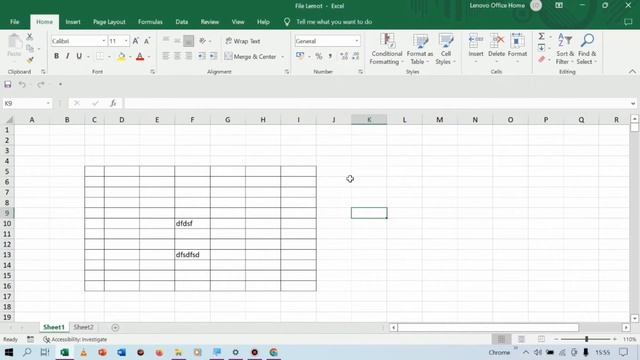This screenshot has width=640, height=360.
Task: Toggle Bold formatting
Action: (x=56, y=56)
